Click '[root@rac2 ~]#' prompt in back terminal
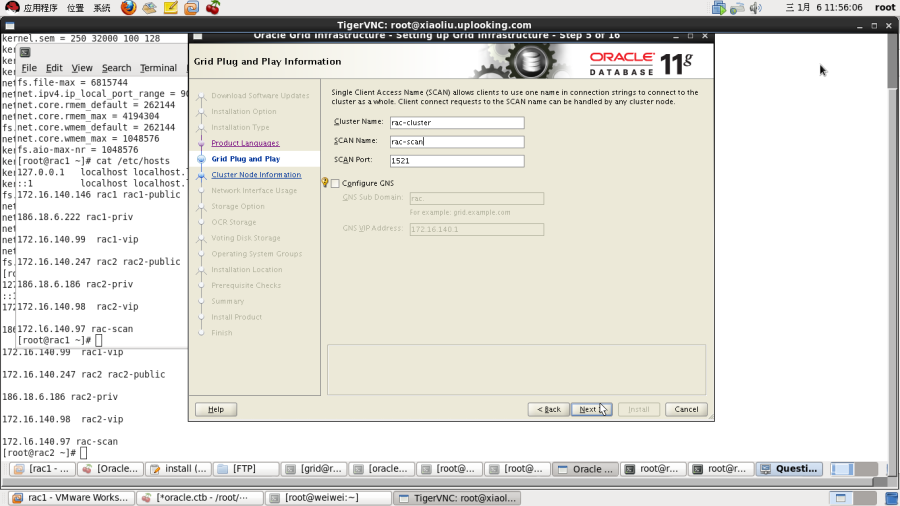The image size is (900, 506). [39, 453]
